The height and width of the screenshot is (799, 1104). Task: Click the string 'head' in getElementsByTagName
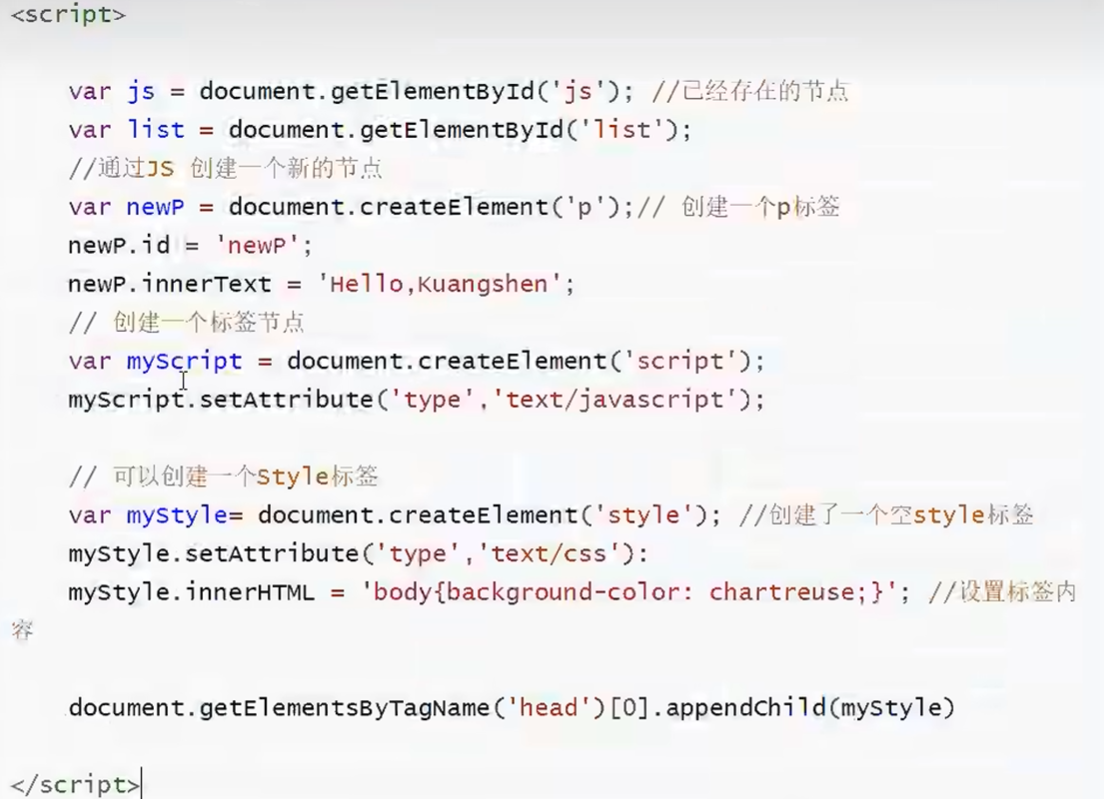tap(548, 707)
